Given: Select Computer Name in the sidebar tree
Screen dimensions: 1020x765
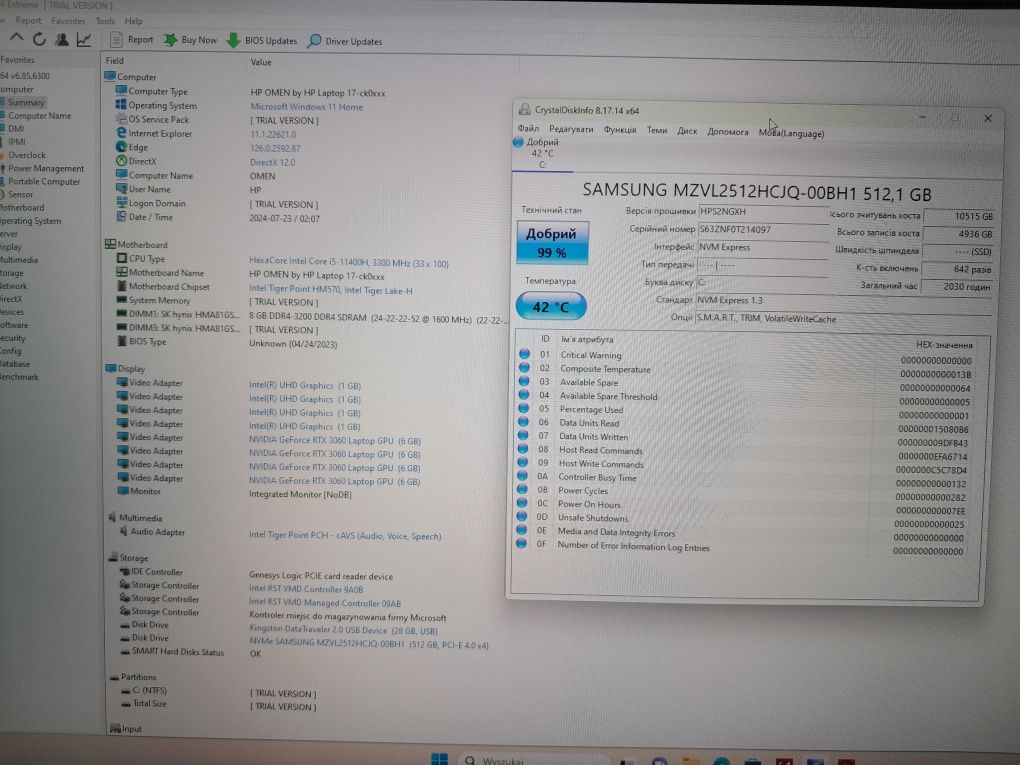Looking at the screenshot, I should pyautogui.click(x=40, y=115).
